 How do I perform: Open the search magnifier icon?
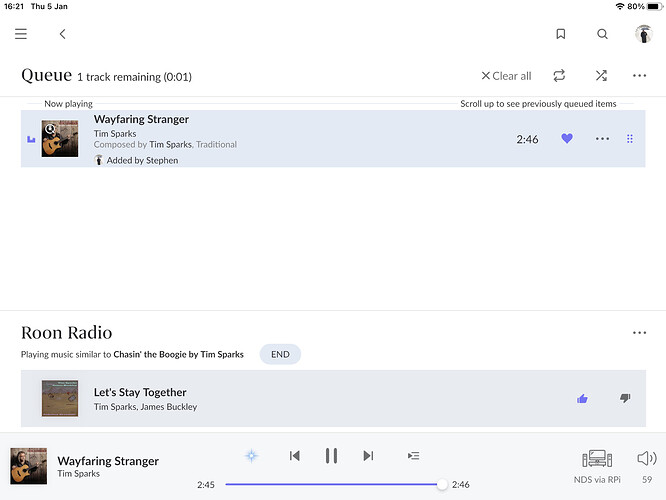click(x=602, y=34)
